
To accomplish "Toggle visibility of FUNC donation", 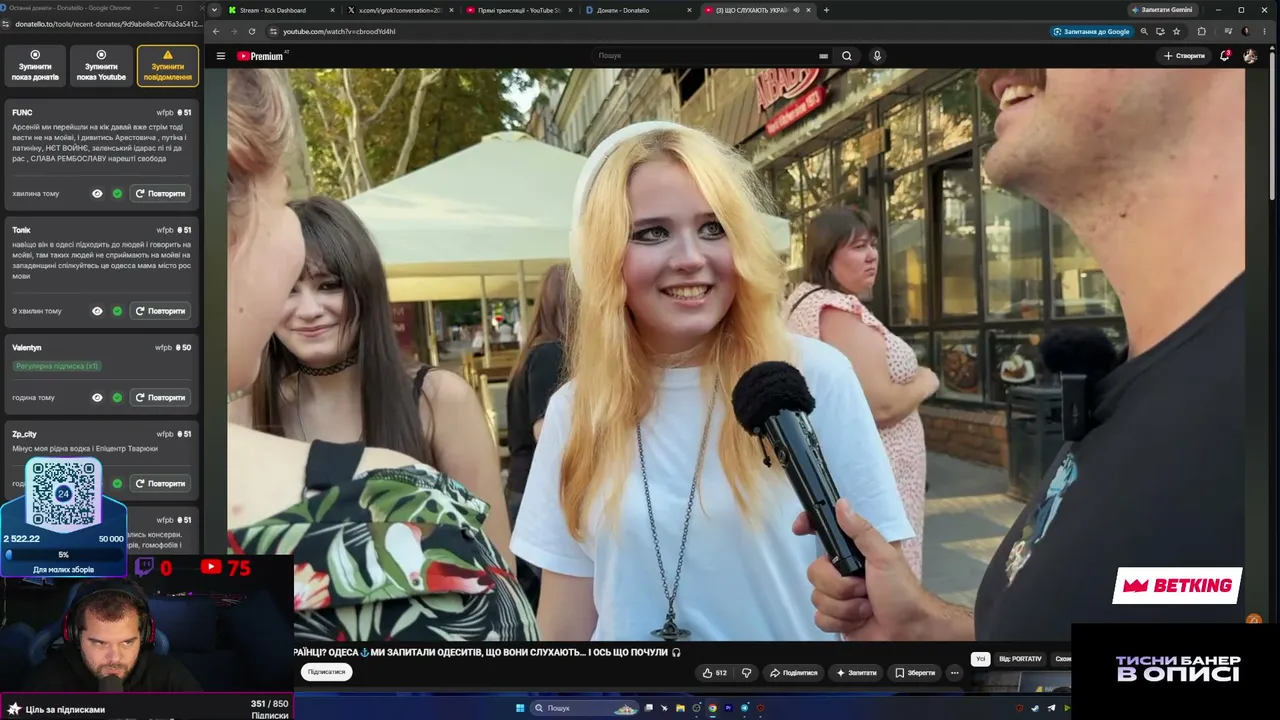I will (x=97, y=193).
